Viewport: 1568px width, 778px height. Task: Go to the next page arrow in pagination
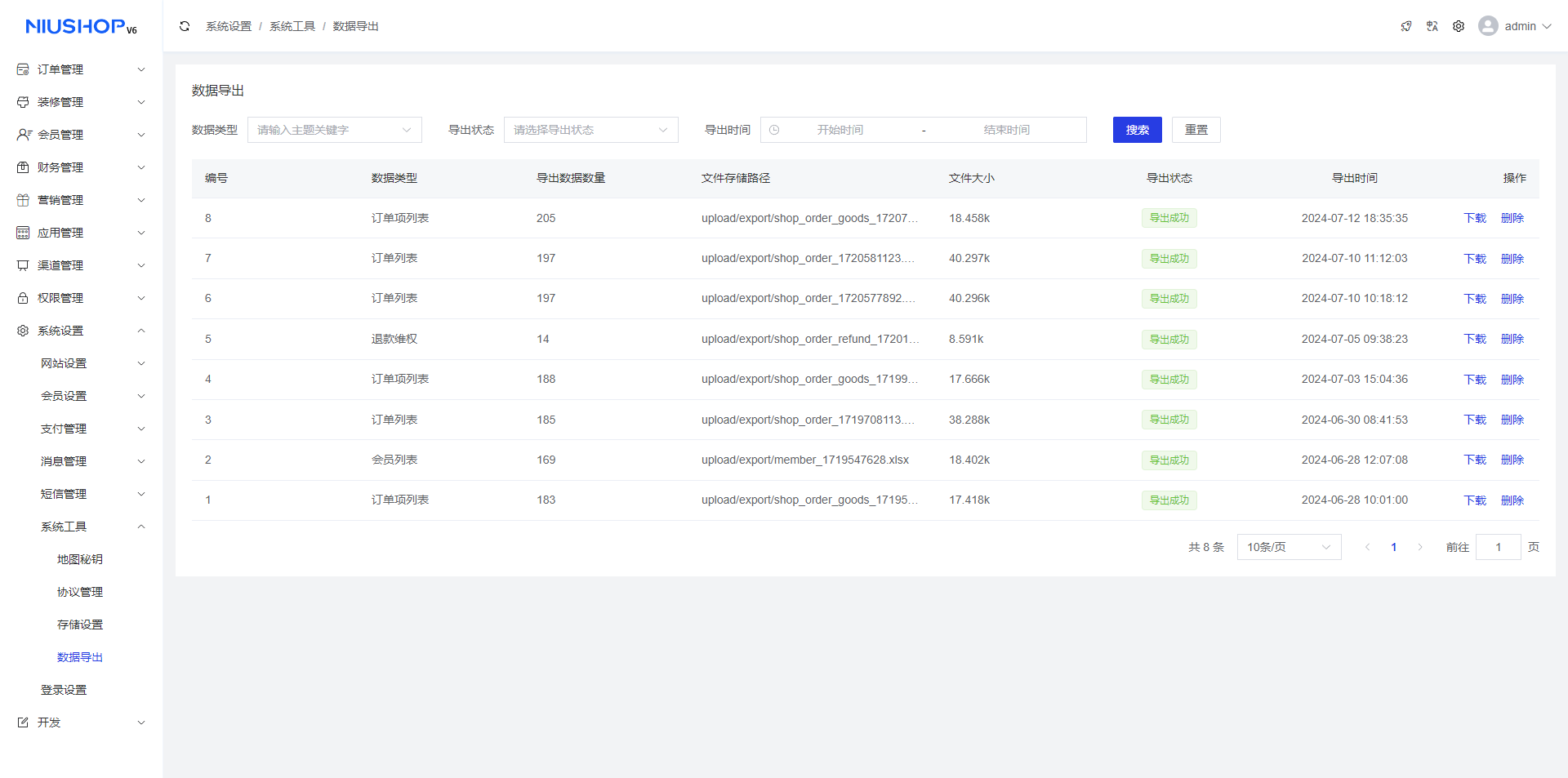coord(1420,547)
